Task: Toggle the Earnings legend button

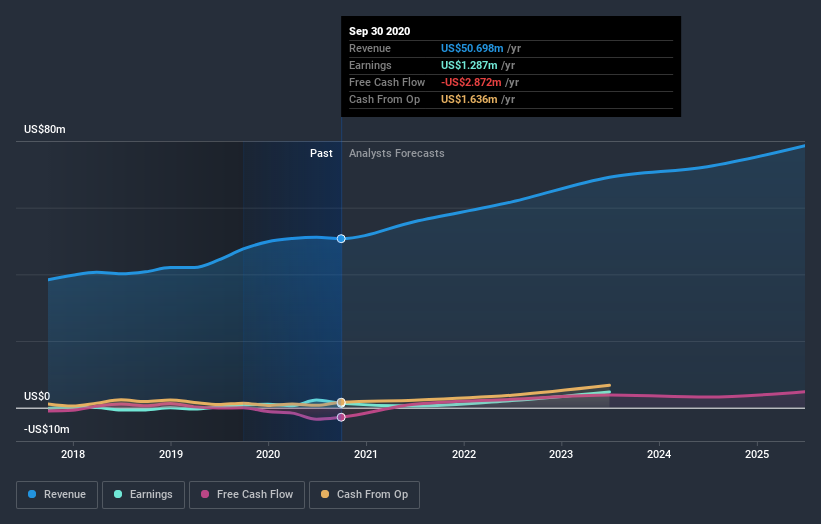Action: [143, 495]
